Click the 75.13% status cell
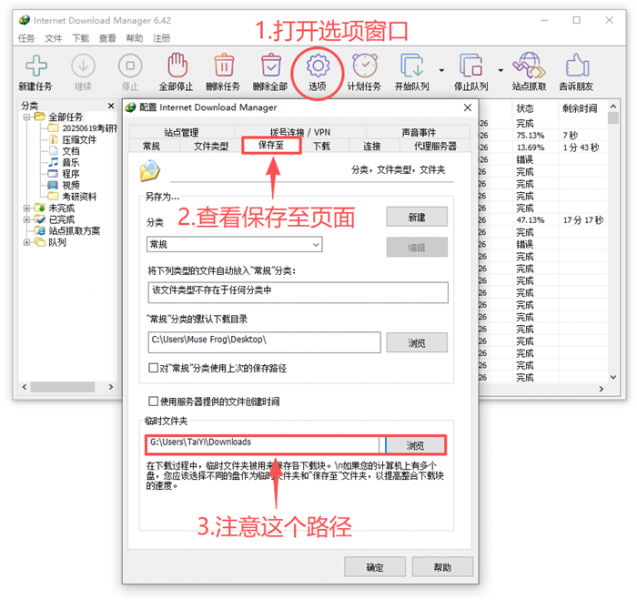Screen dimensions: 637x600 pos(531,135)
